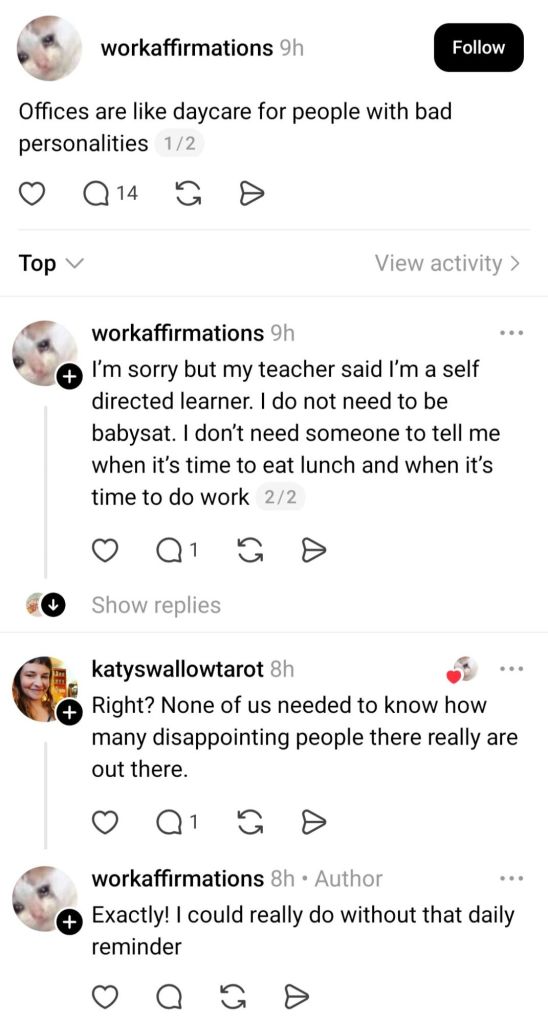548x1023 pixels.
Task: Like the main workaffirmations post
Action: 35,194
